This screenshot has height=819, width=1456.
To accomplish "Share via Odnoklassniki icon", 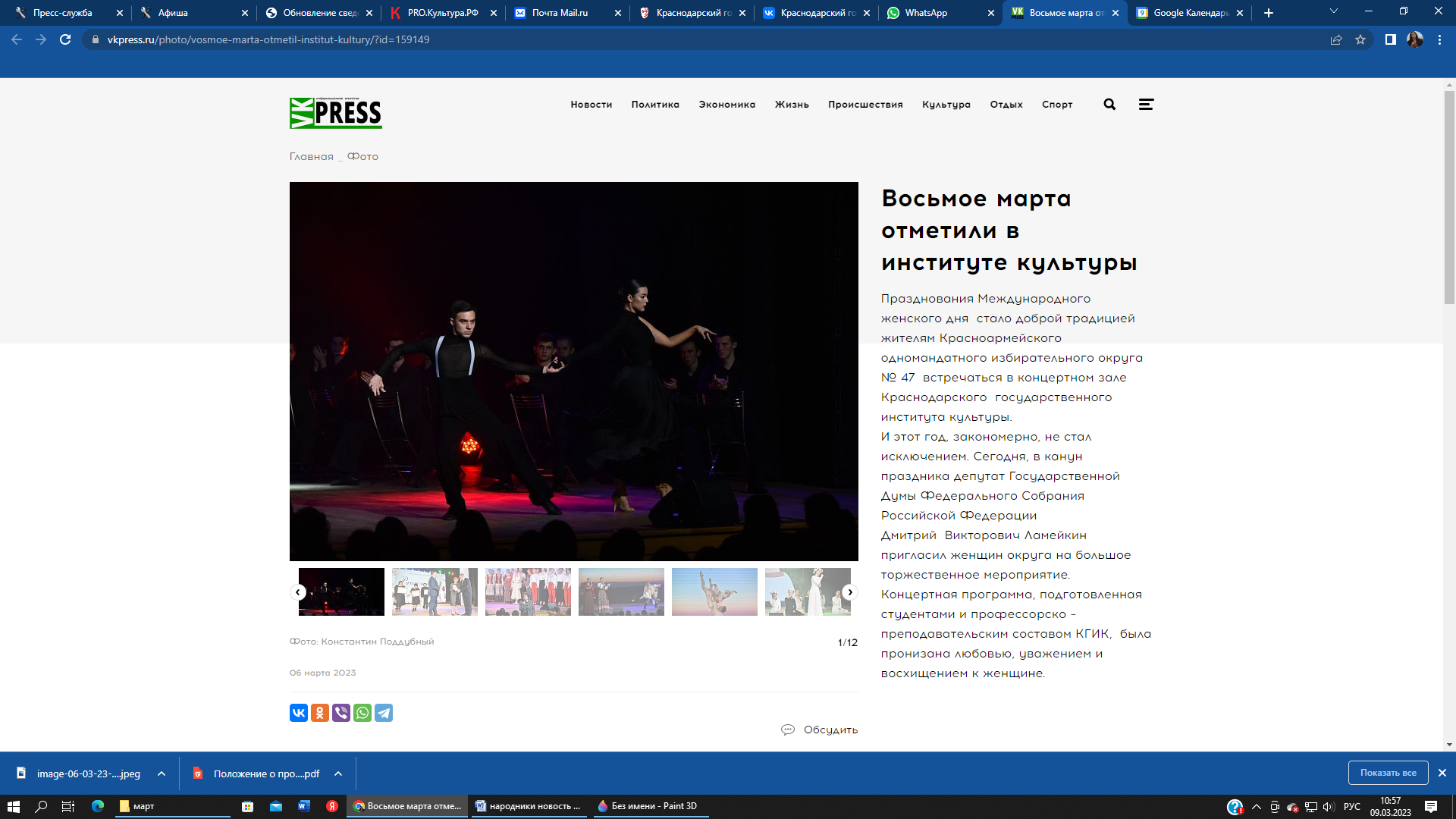I will pyautogui.click(x=320, y=713).
